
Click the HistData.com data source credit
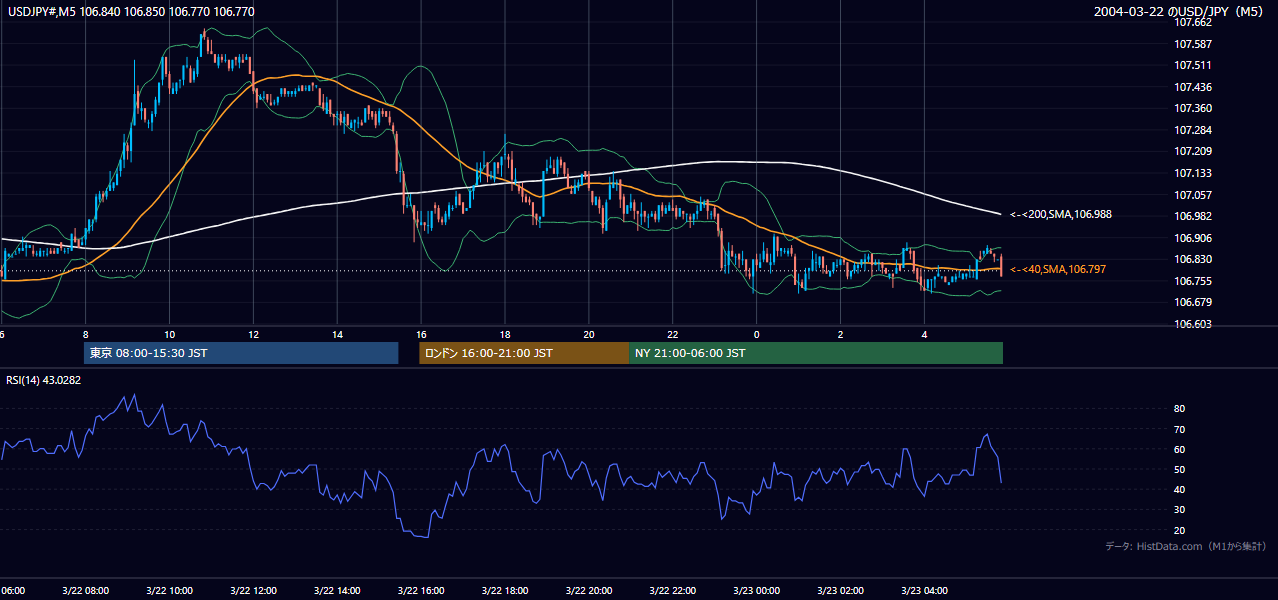pyautogui.click(x=1186, y=546)
